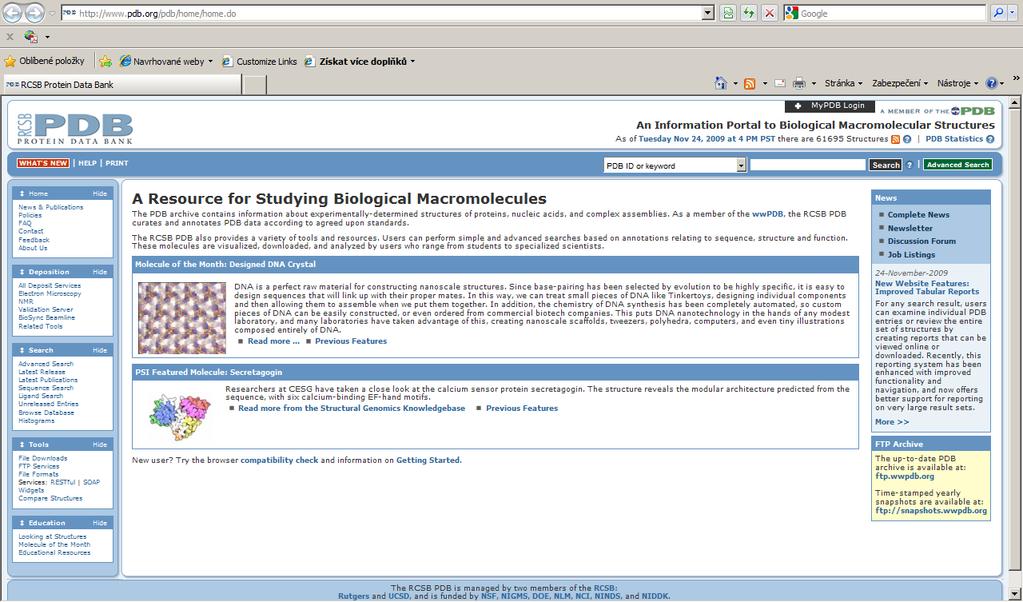Image resolution: width=1023 pixels, height=602 pixels.
Task: Click the help icon right after the Structures RSS icon
Action: click(x=907, y=139)
